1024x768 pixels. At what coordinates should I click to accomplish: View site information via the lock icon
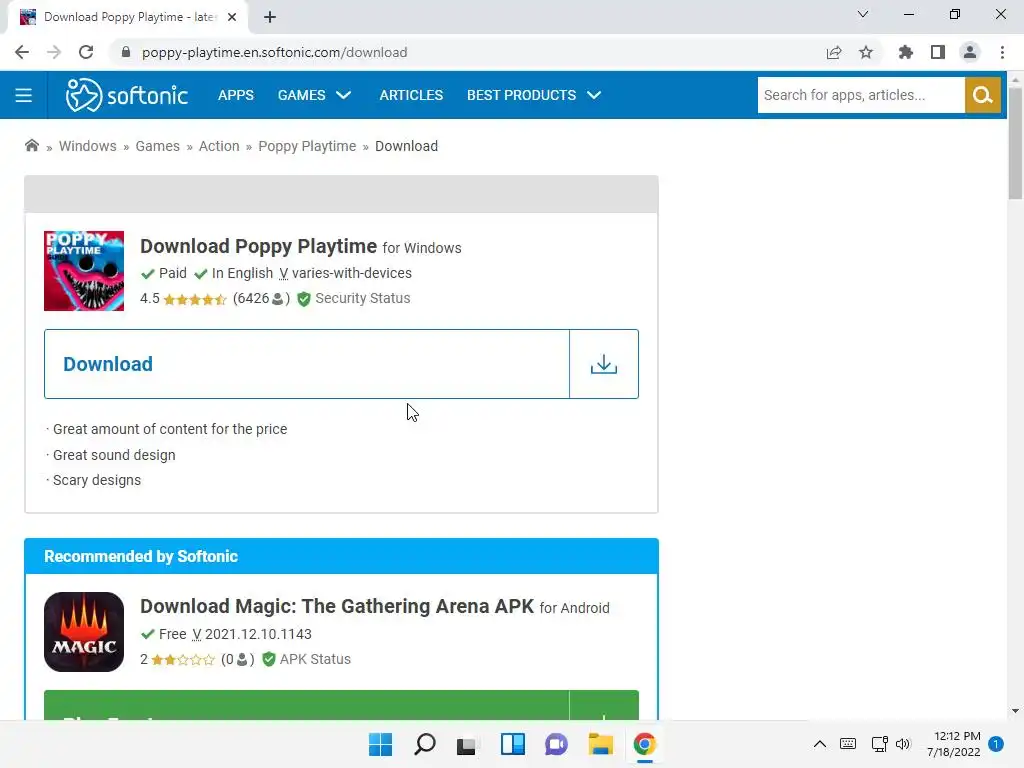(x=126, y=52)
